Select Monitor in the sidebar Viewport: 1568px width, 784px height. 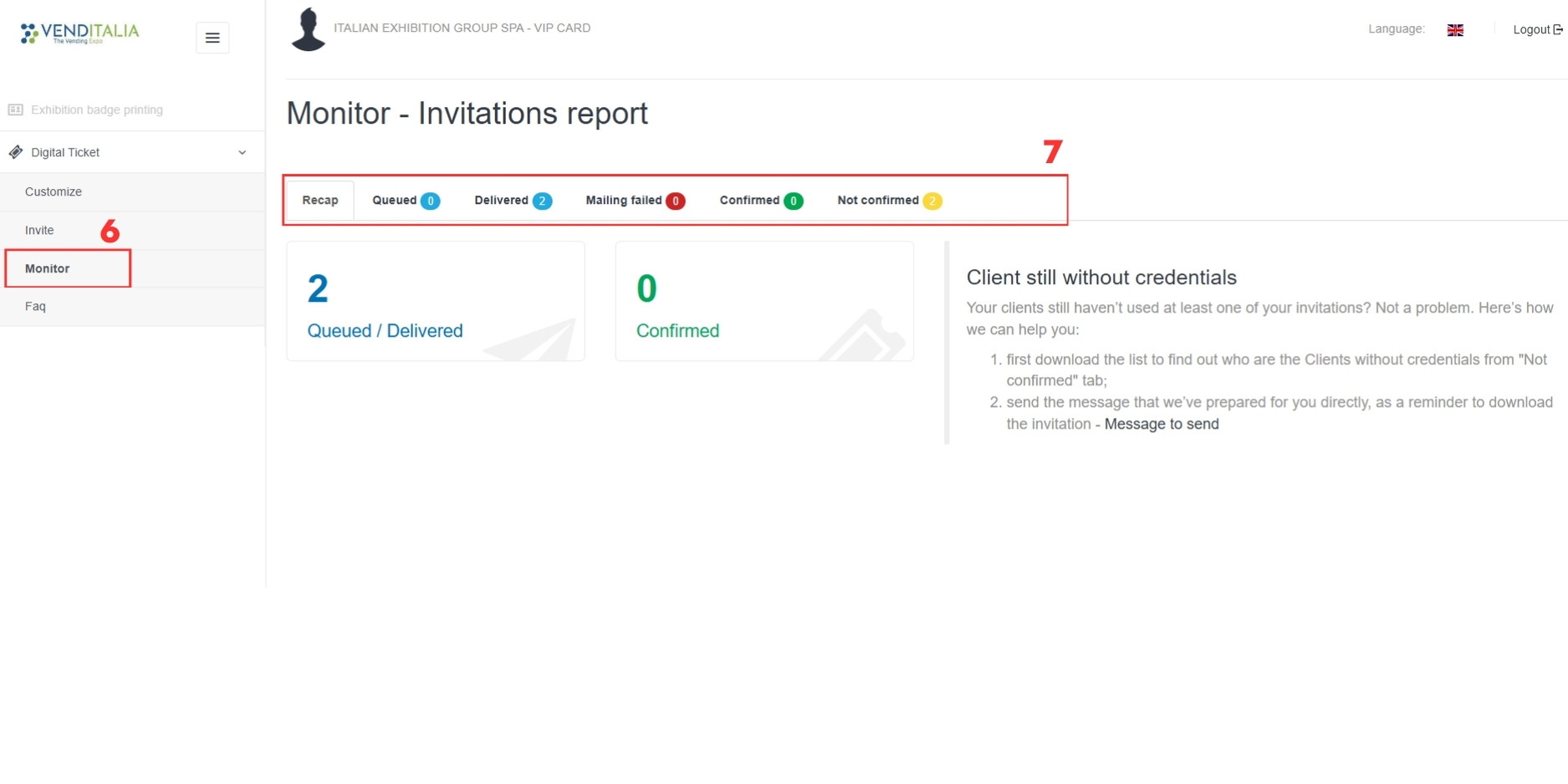[48, 268]
